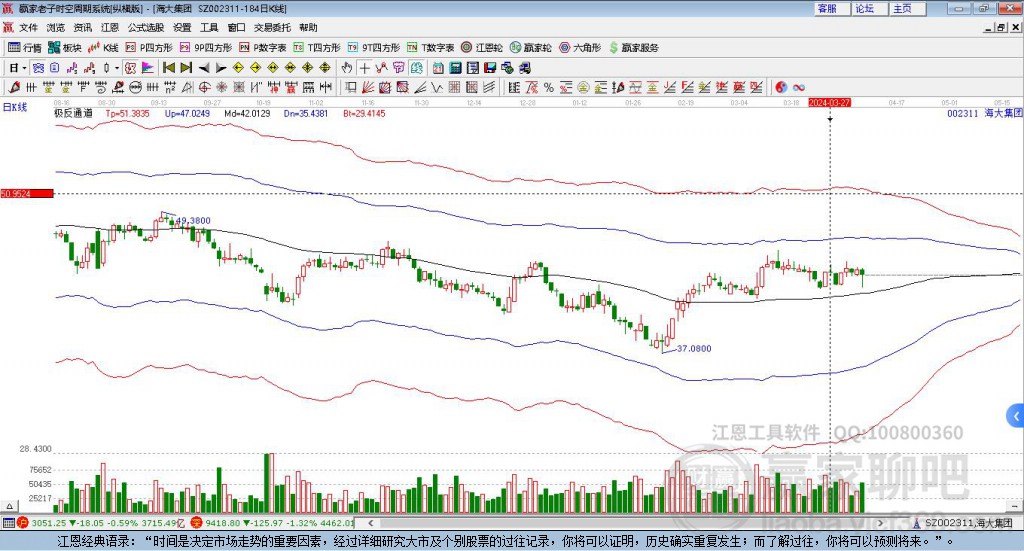Open the 板块 sector view

click(x=65, y=48)
